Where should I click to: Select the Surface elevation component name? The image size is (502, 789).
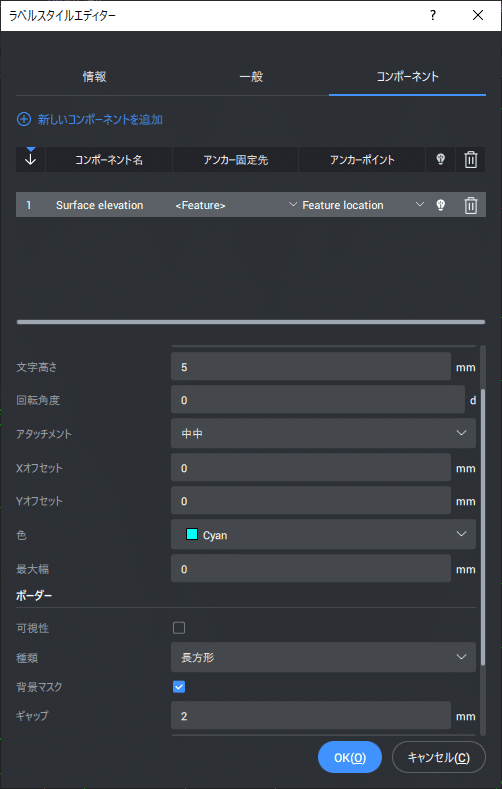pyautogui.click(x=100, y=205)
